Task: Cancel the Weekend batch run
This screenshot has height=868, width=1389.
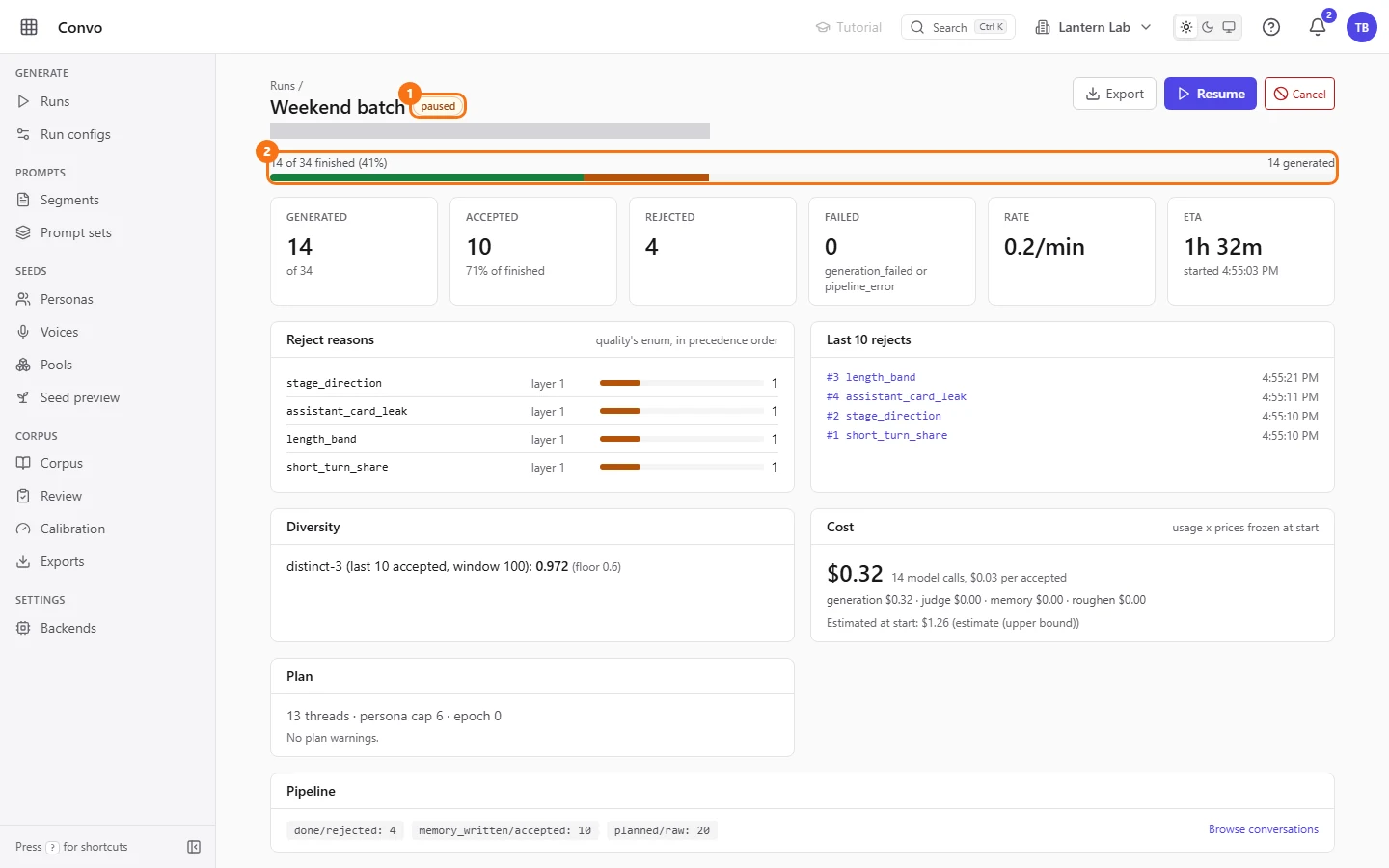Action: 1299,94
